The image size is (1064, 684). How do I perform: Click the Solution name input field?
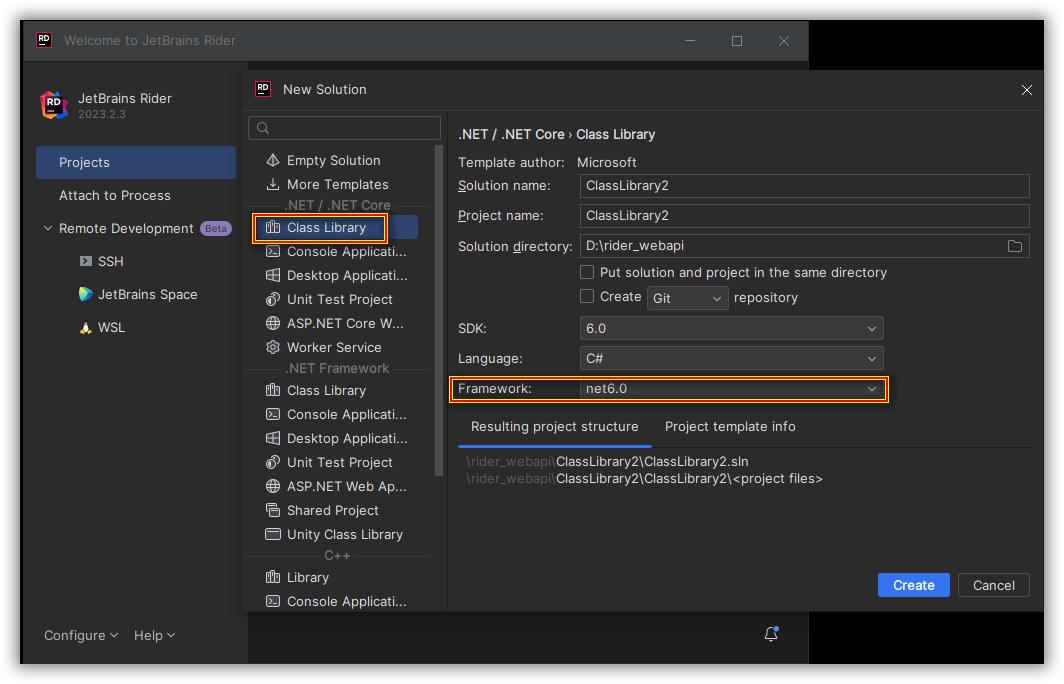[804, 186]
